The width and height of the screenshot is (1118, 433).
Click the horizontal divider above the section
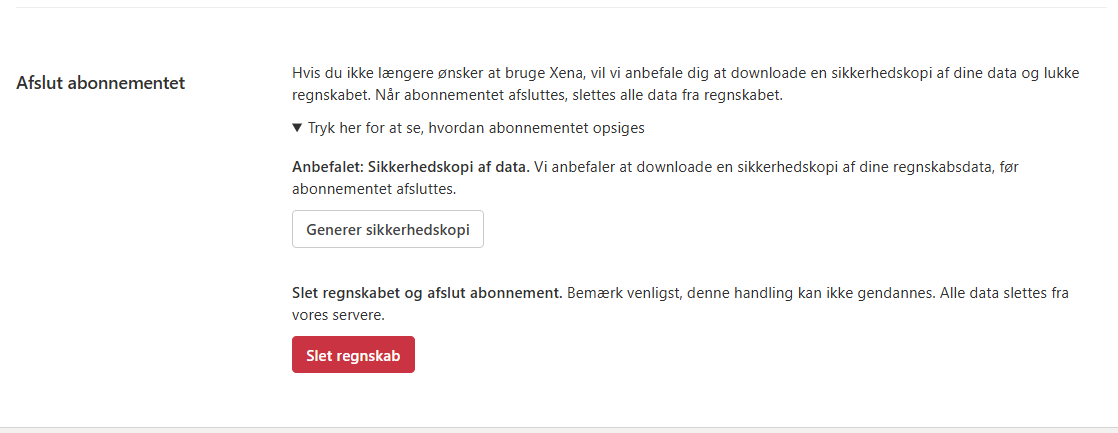(x=559, y=7)
